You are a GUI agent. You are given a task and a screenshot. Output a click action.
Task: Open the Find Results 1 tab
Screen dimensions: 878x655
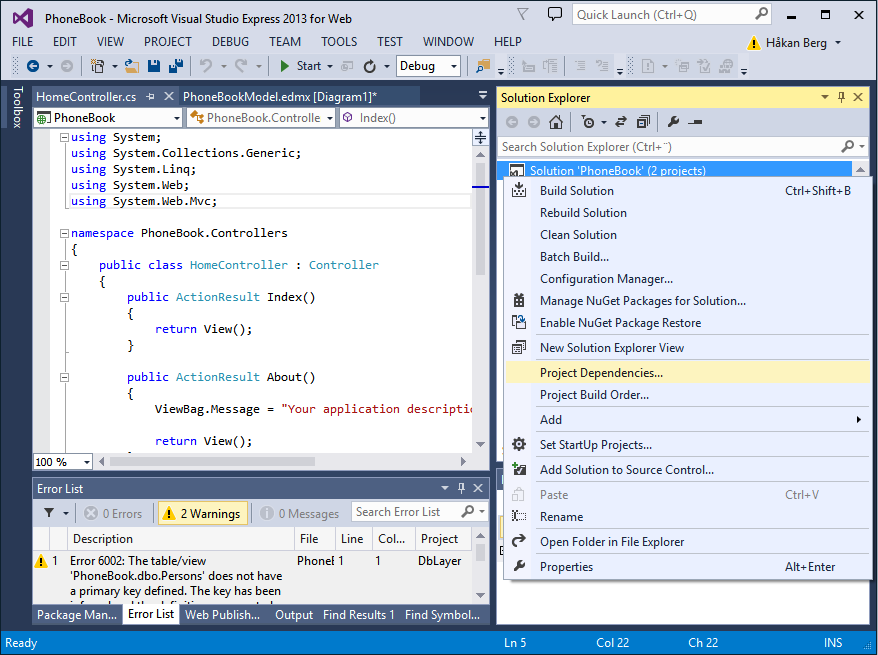[x=358, y=615]
